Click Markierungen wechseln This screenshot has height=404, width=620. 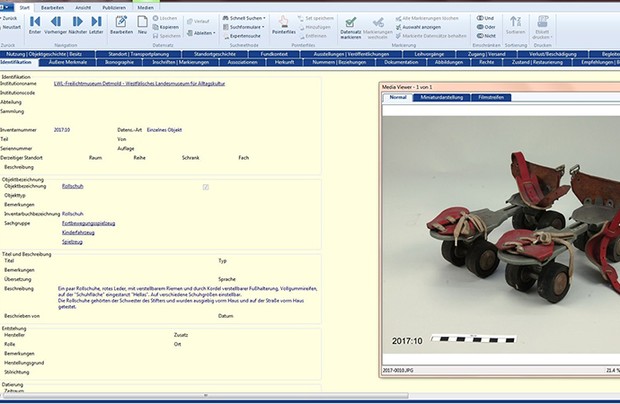tap(378, 28)
